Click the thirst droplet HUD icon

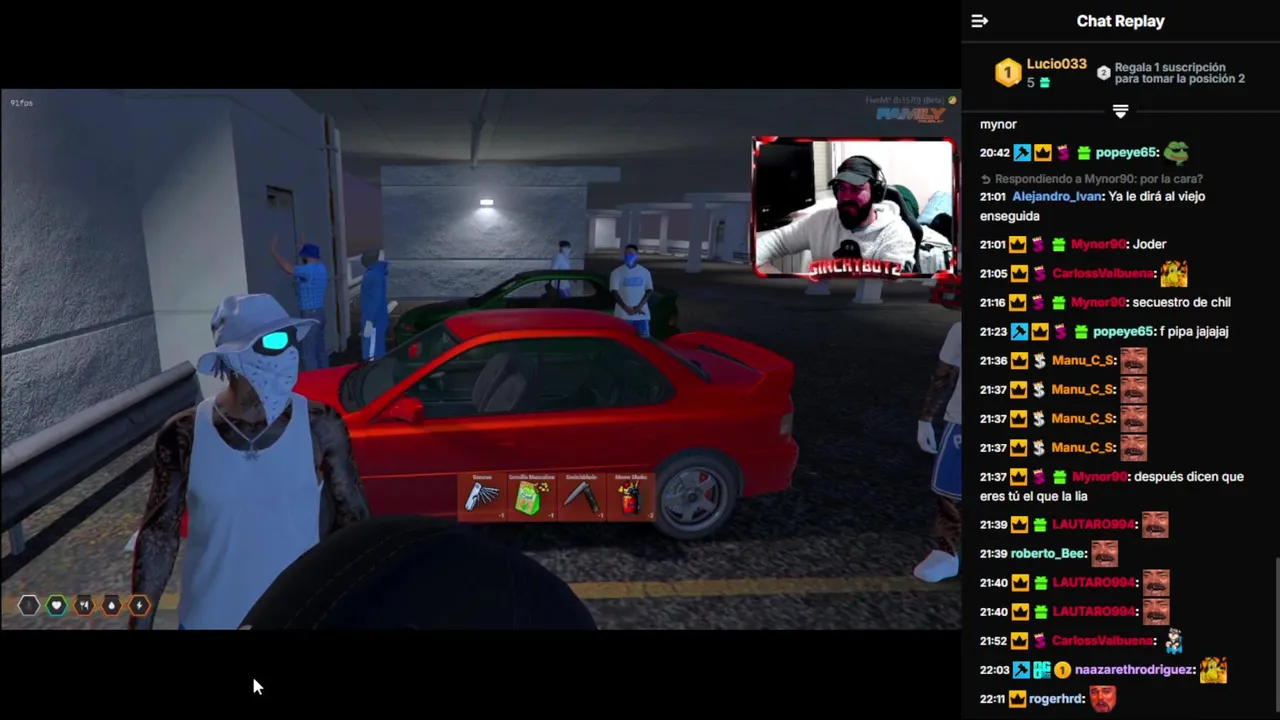pyautogui.click(x=111, y=604)
